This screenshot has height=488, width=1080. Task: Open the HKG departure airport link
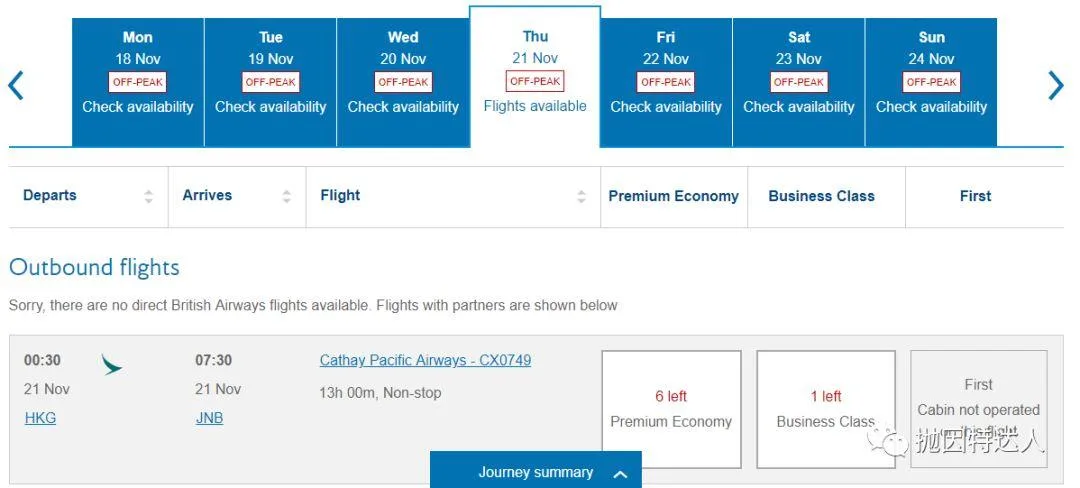40,418
